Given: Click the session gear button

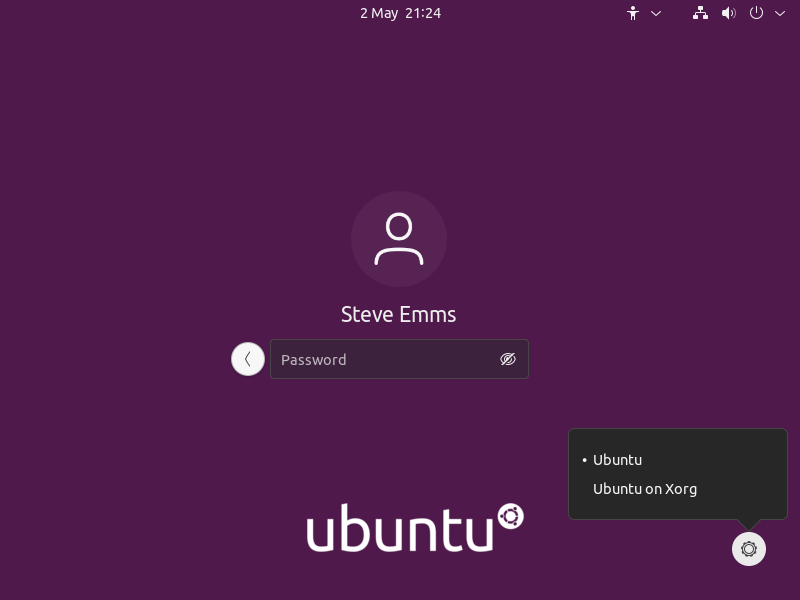Looking at the screenshot, I should [749, 549].
